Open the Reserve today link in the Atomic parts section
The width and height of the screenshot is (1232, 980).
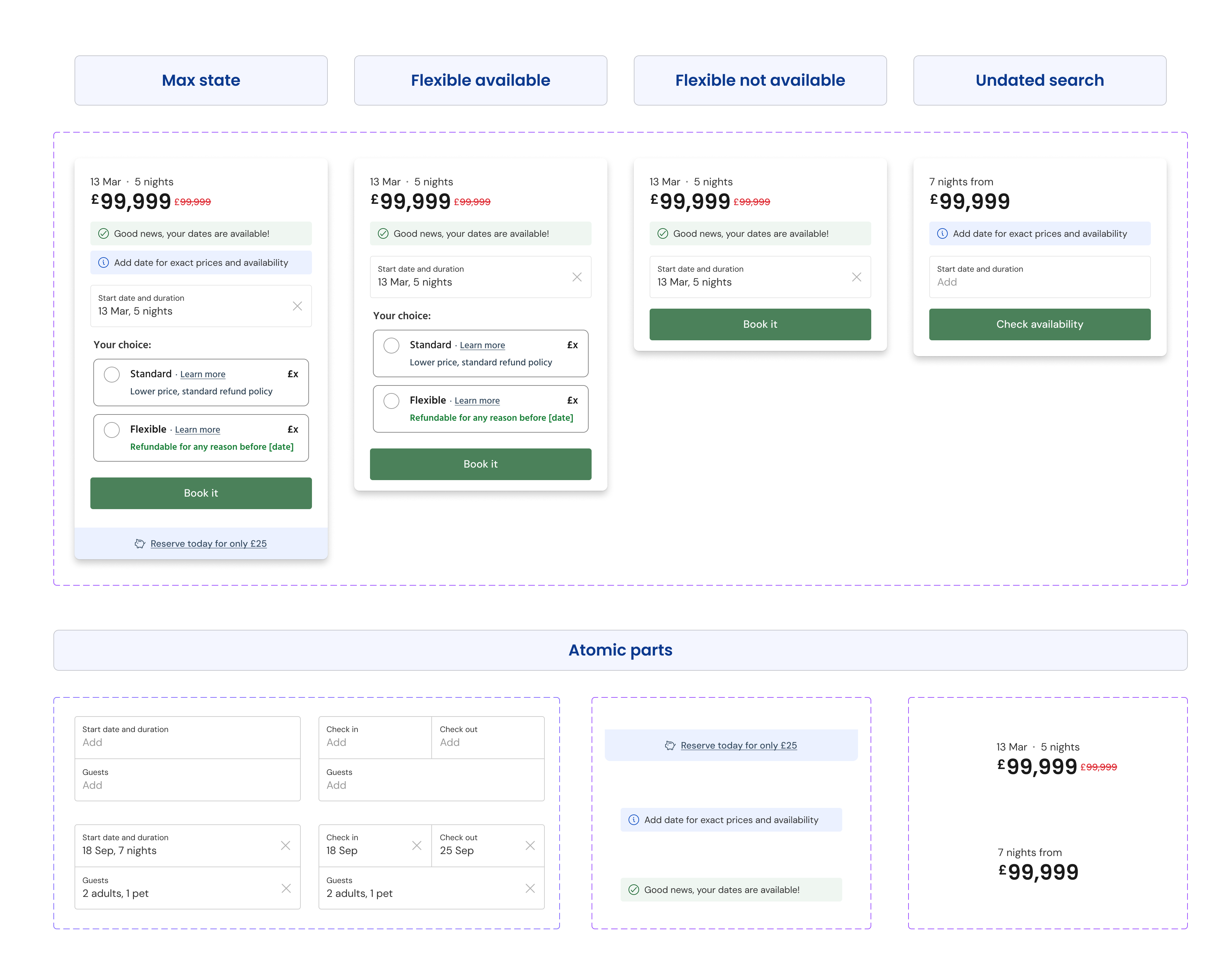pyautogui.click(x=738, y=745)
